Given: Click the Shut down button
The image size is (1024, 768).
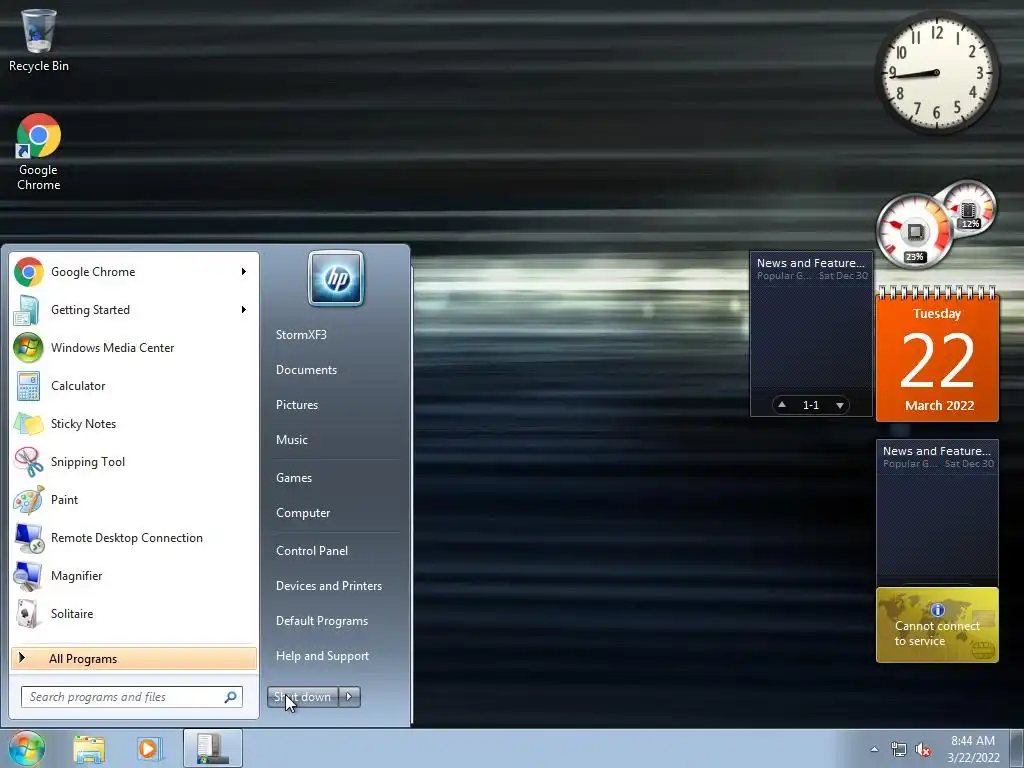Looking at the screenshot, I should pyautogui.click(x=303, y=697).
